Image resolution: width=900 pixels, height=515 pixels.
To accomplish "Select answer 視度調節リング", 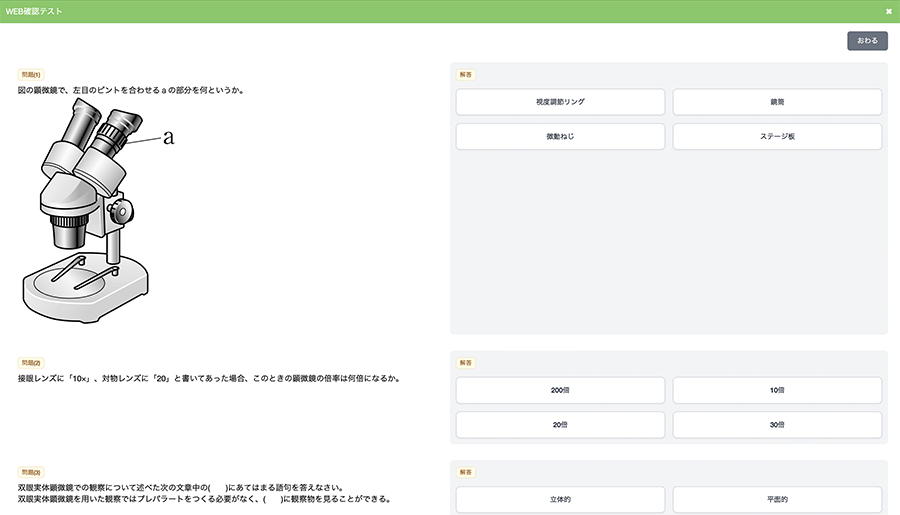I will 560,102.
